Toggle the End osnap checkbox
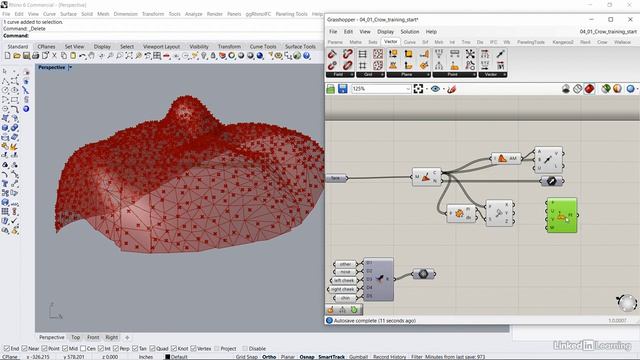This screenshot has height=360, width=640. (7, 349)
